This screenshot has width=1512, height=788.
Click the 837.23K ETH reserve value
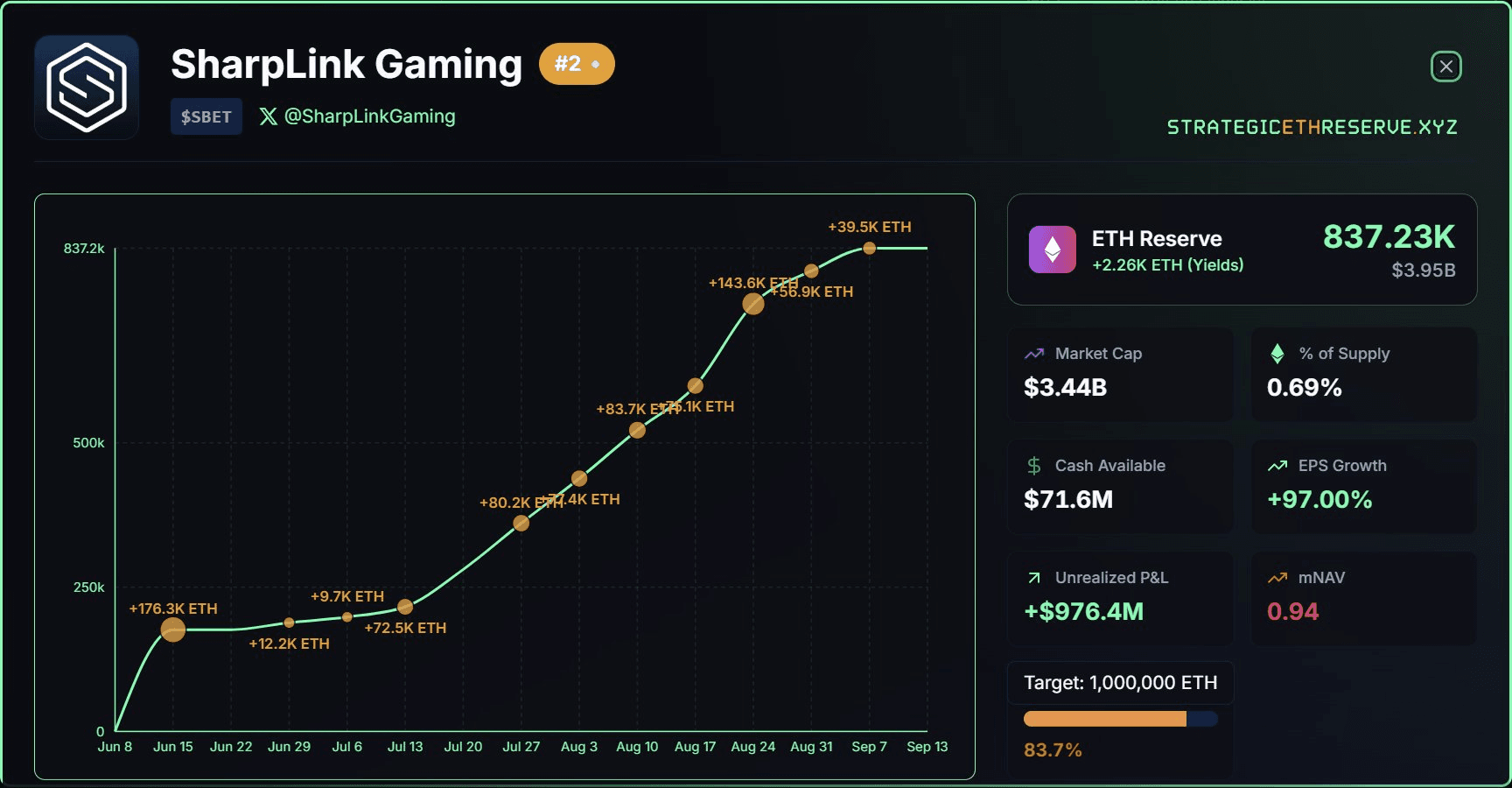point(1389,236)
